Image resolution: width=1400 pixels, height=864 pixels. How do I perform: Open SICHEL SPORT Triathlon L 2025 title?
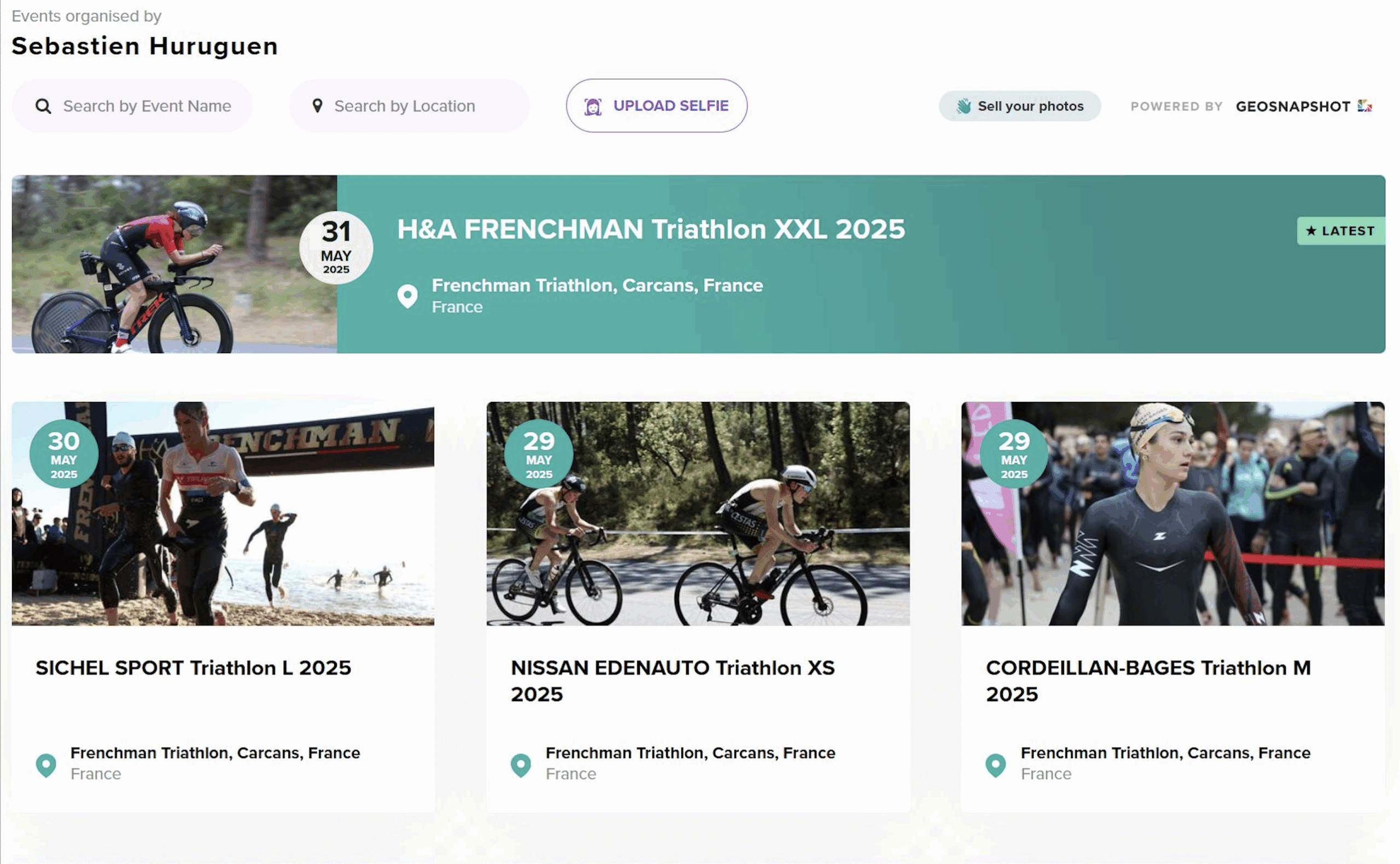point(193,668)
